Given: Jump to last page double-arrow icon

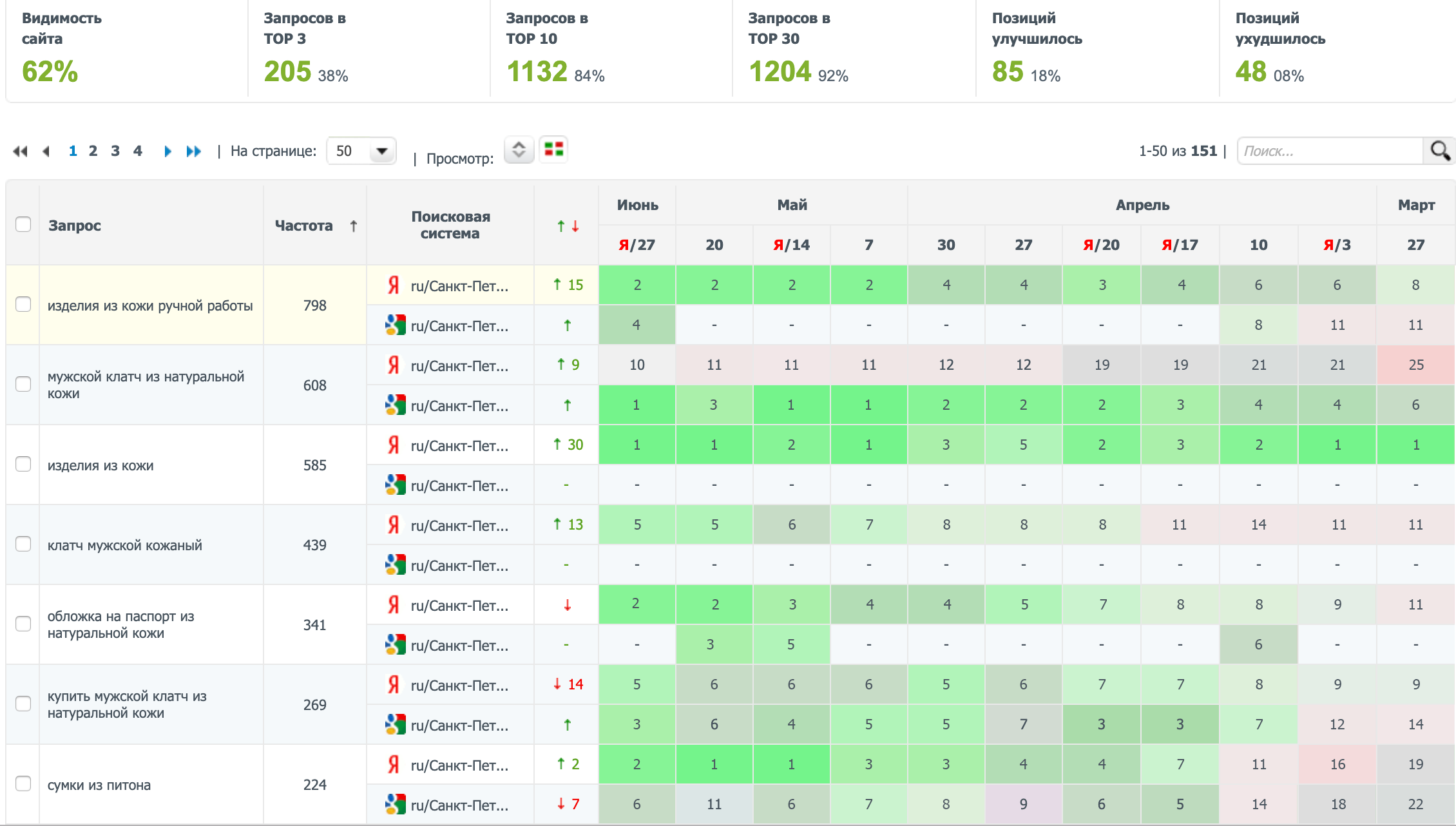Looking at the screenshot, I should pos(193,151).
